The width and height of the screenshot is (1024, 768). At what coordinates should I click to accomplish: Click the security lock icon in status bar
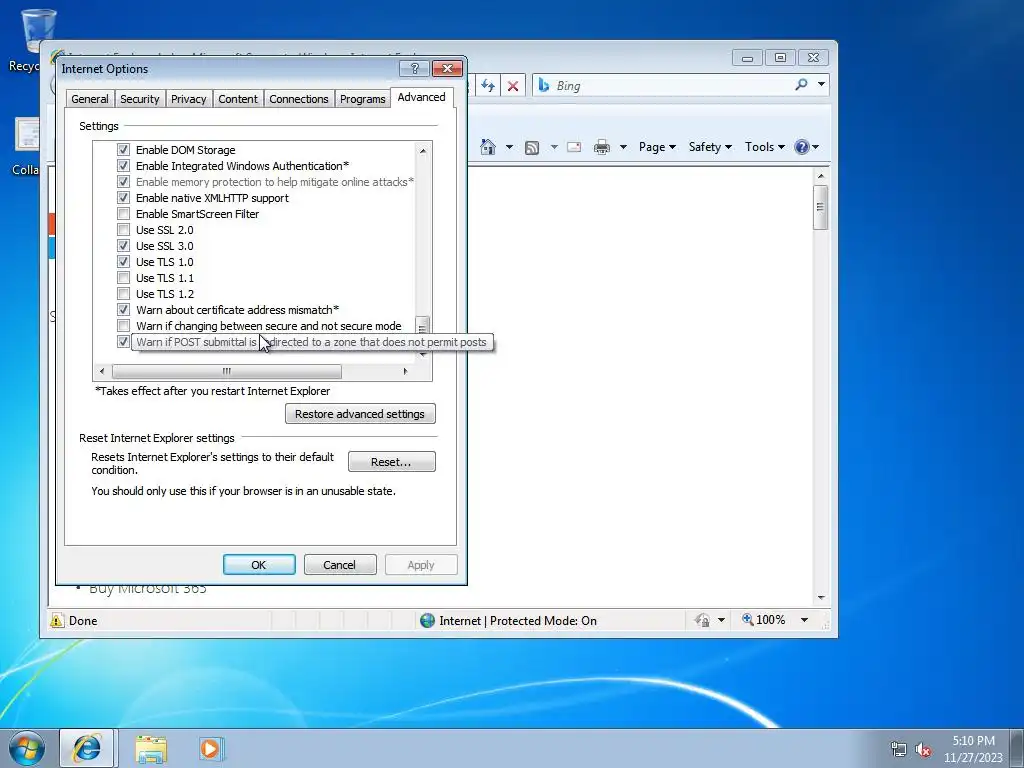click(x=702, y=620)
